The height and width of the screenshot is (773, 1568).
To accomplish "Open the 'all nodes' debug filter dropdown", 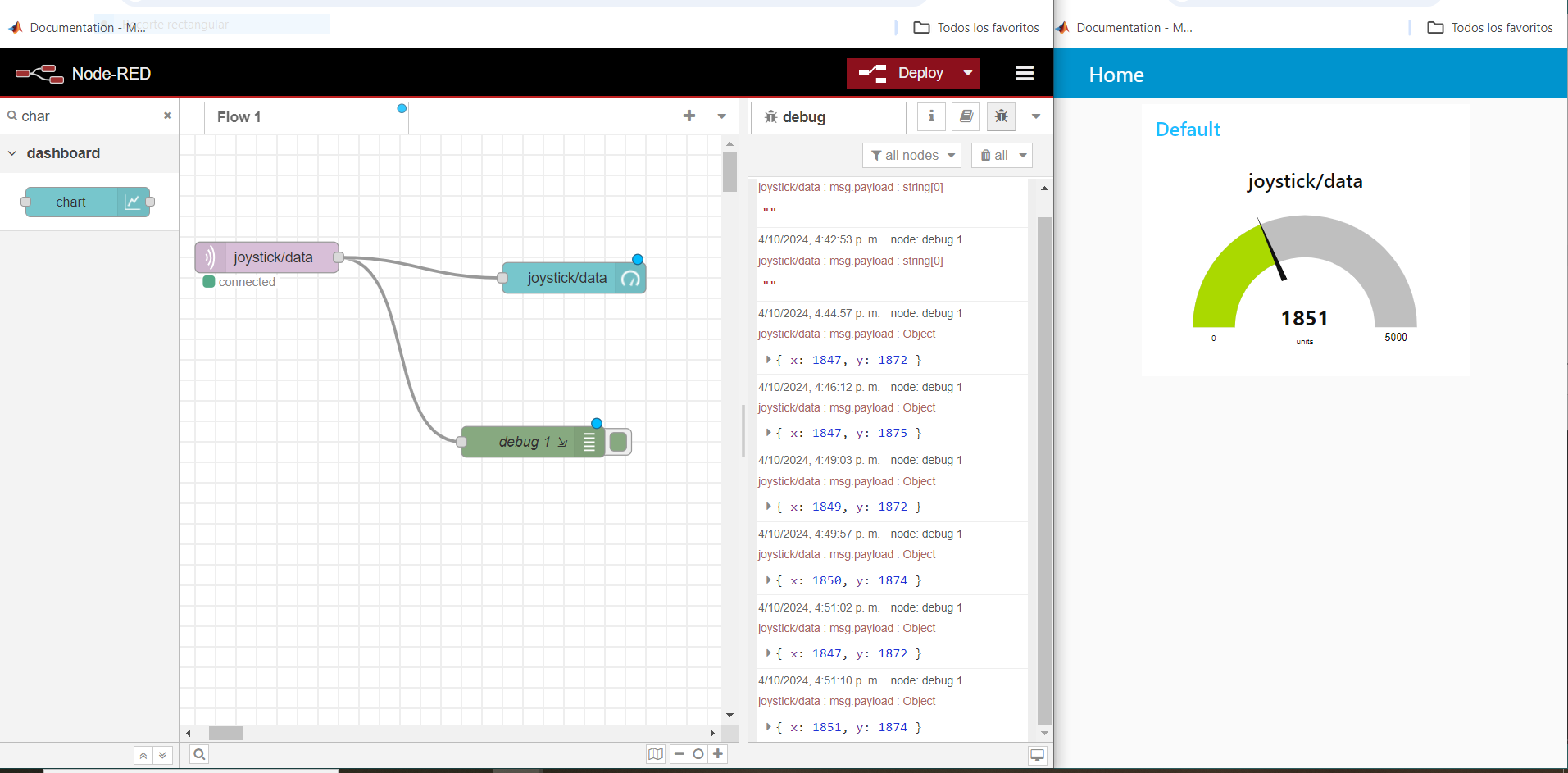I will (911, 156).
